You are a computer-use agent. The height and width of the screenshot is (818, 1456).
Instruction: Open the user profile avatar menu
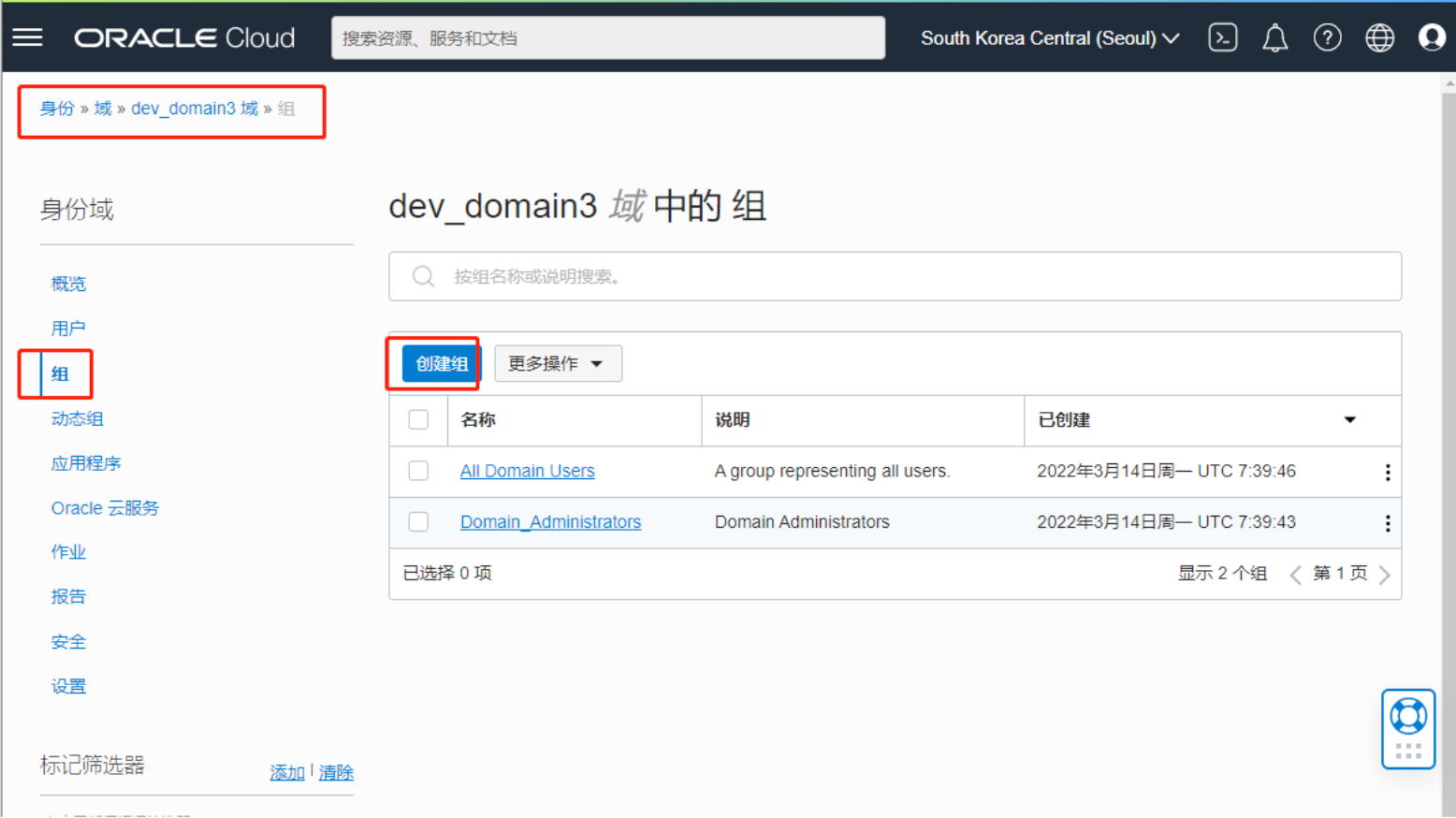(x=1432, y=37)
